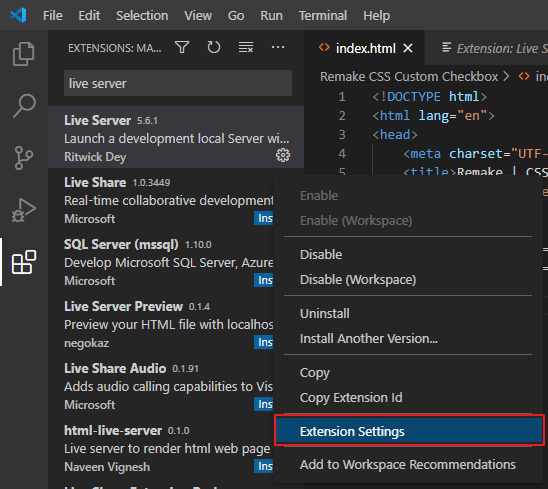Open the Run and Debug view
The image size is (548, 489).
click(x=23, y=210)
